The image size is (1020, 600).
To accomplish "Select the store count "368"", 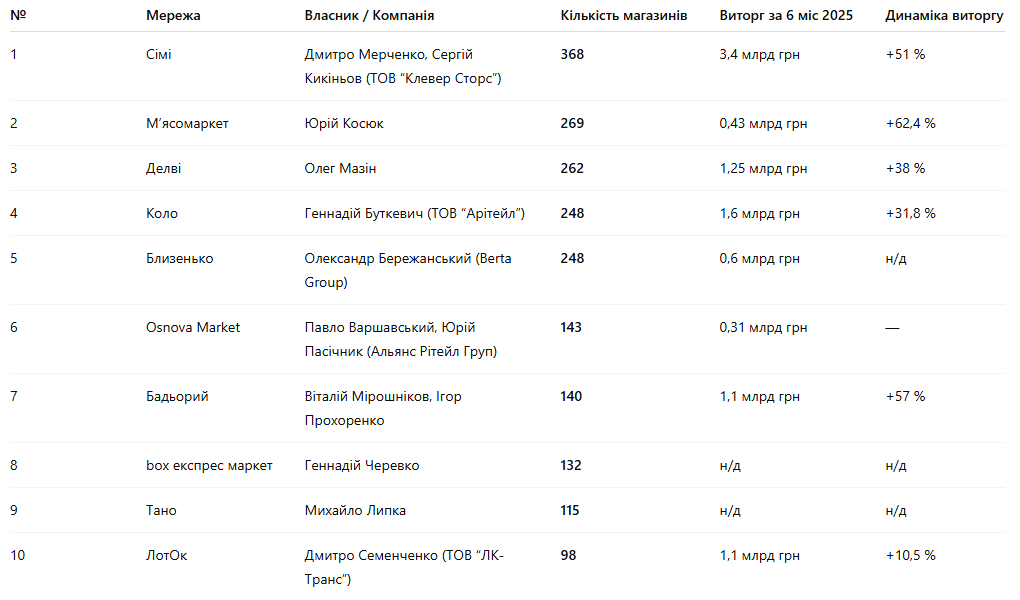I will 572,54.
